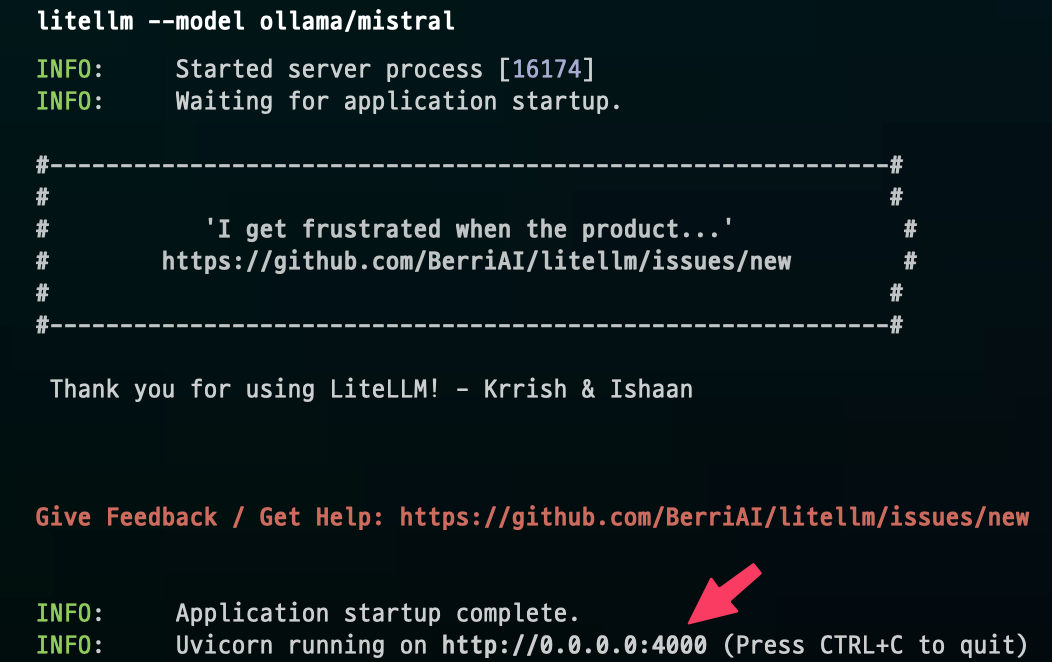Click the 'Uvicorn running on' text

[301, 645]
